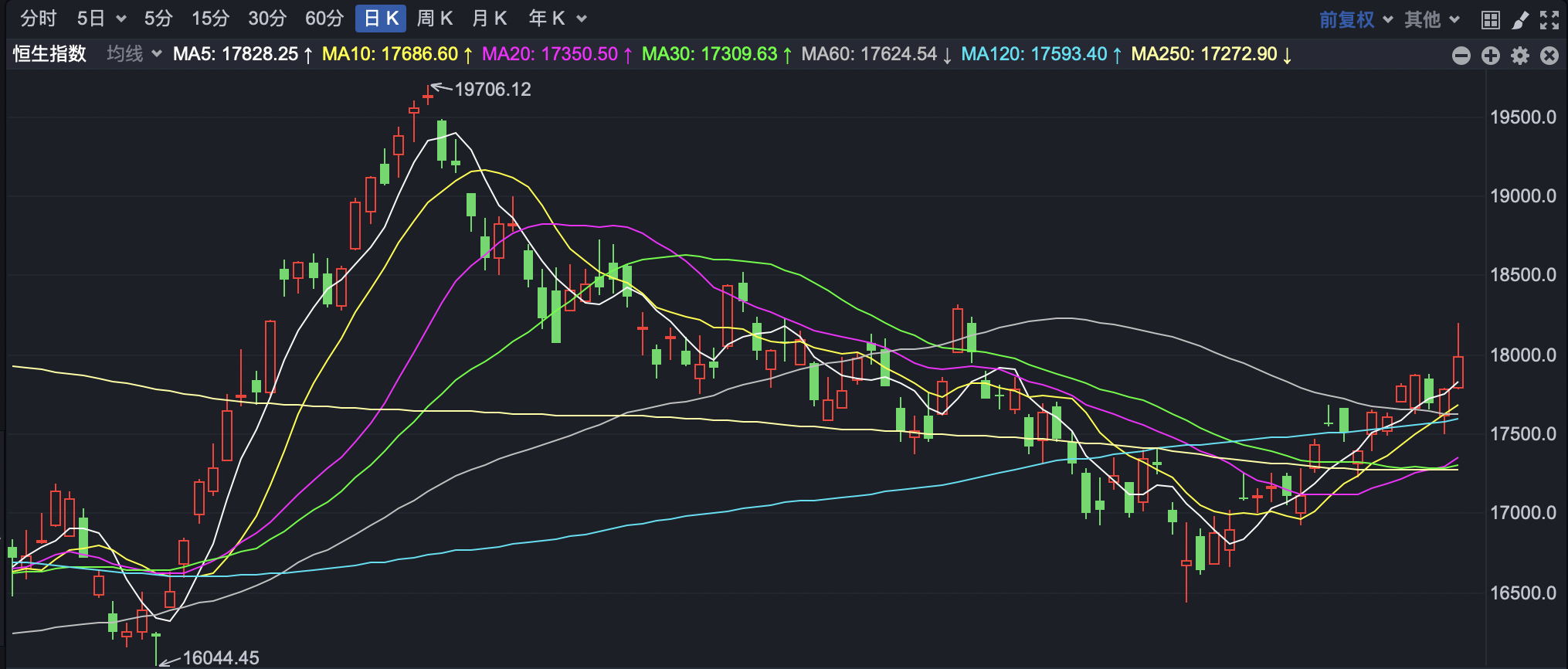Image resolution: width=1568 pixels, height=669 pixels.
Task: Expand the 年K dropdown arrow
Action: tap(582, 19)
